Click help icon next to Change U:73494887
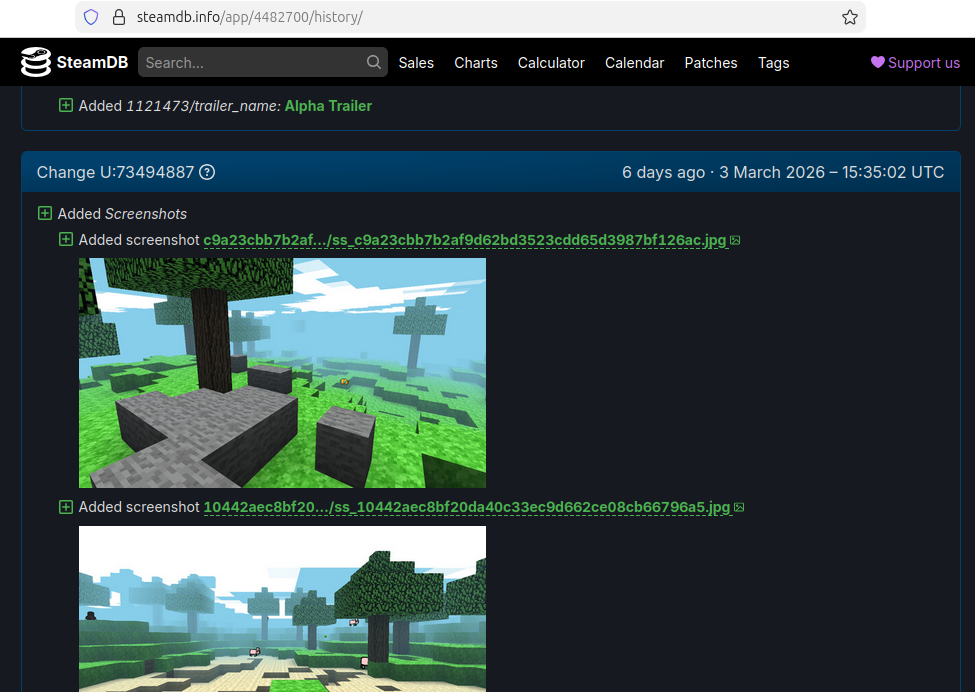 click(x=207, y=172)
